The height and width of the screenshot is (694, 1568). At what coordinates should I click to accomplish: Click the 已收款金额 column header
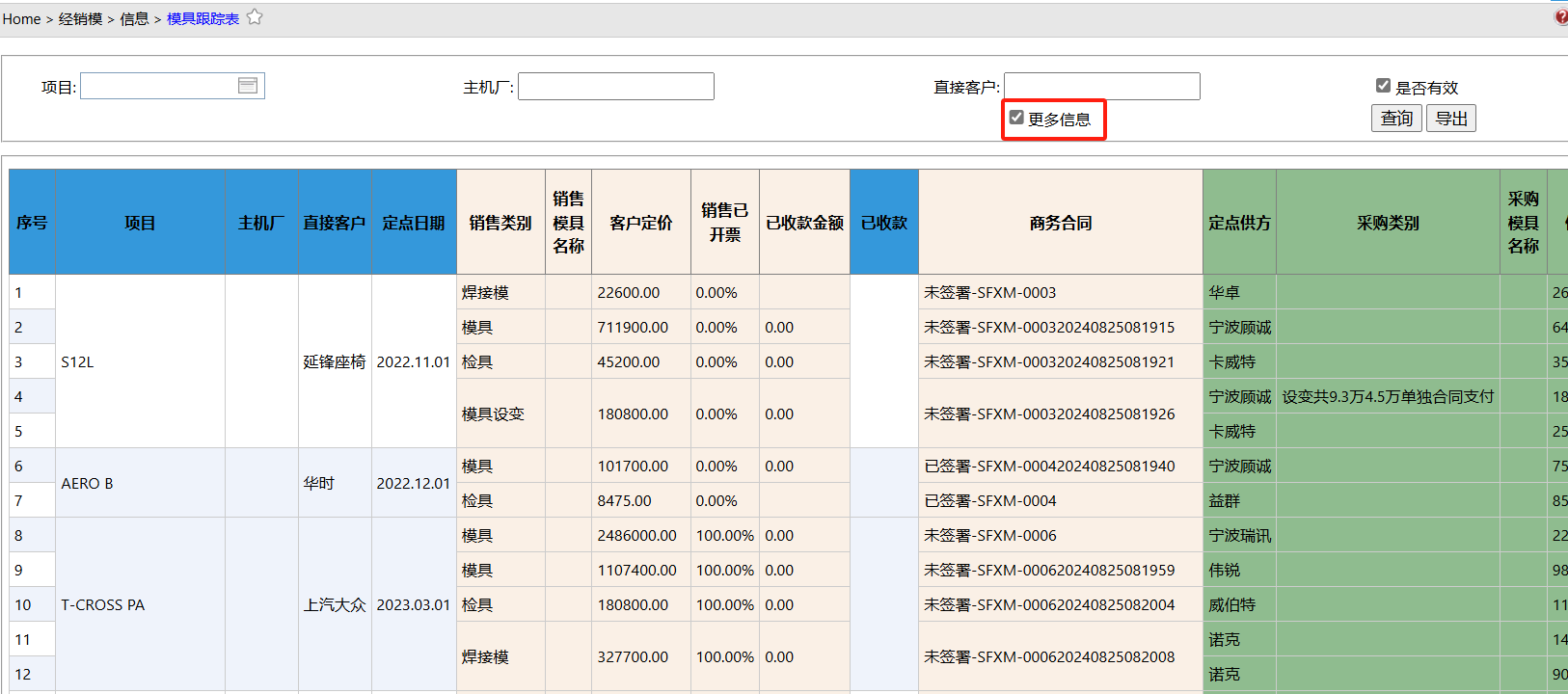coord(804,223)
